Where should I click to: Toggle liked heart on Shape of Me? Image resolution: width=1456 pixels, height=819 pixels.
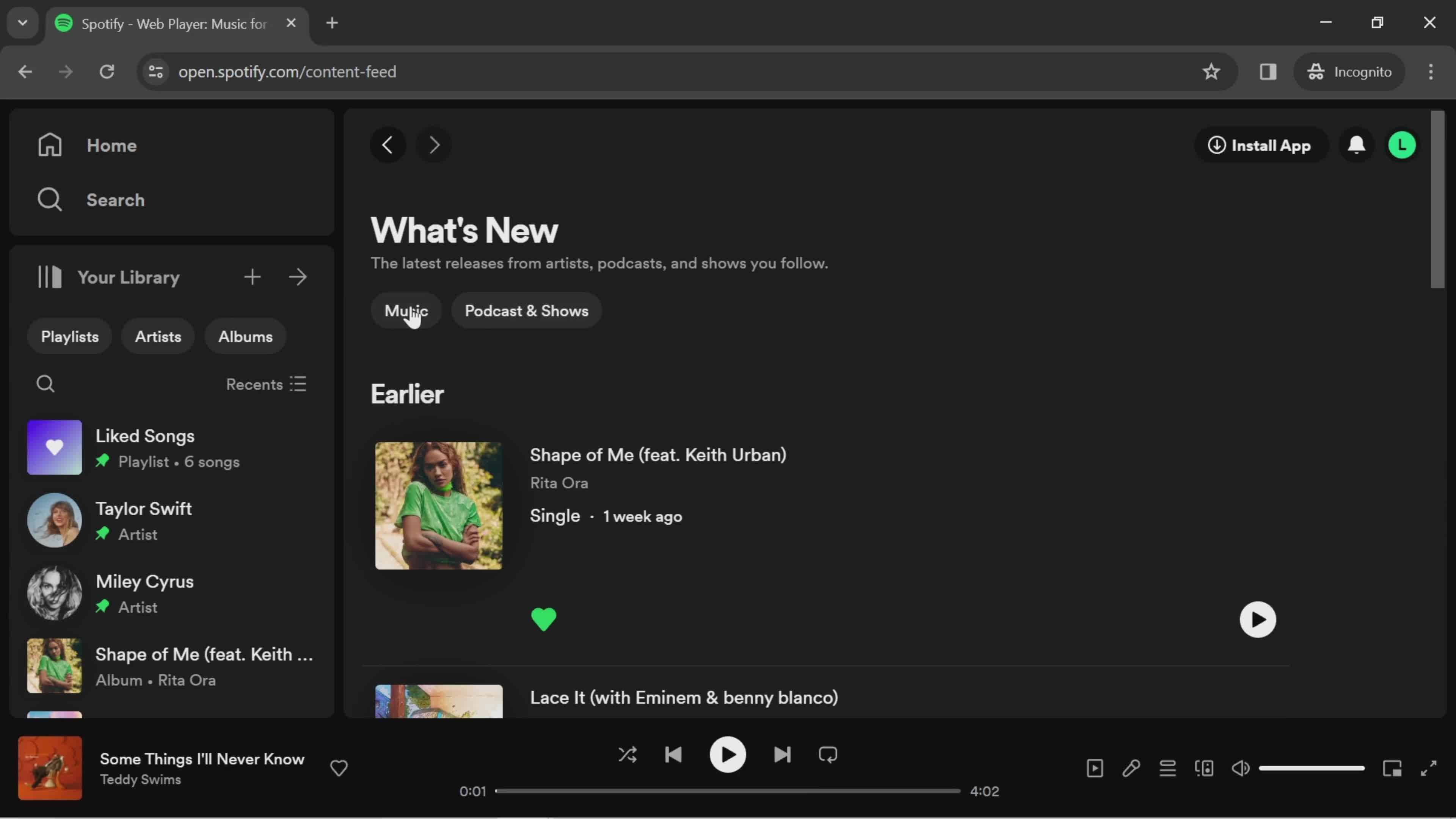[x=545, y=619]
